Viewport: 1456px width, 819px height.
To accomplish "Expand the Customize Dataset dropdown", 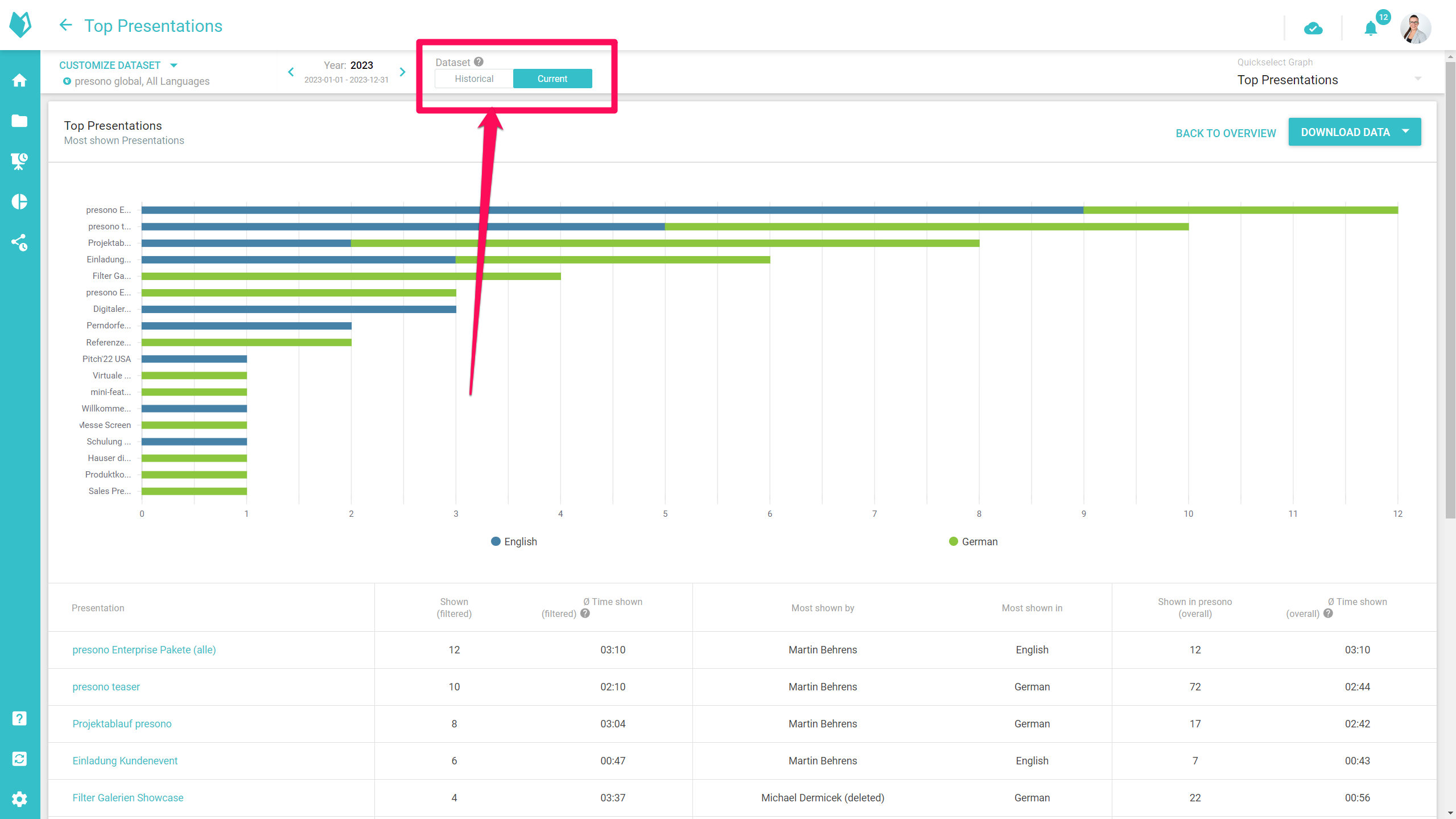I will pos(118,65).
